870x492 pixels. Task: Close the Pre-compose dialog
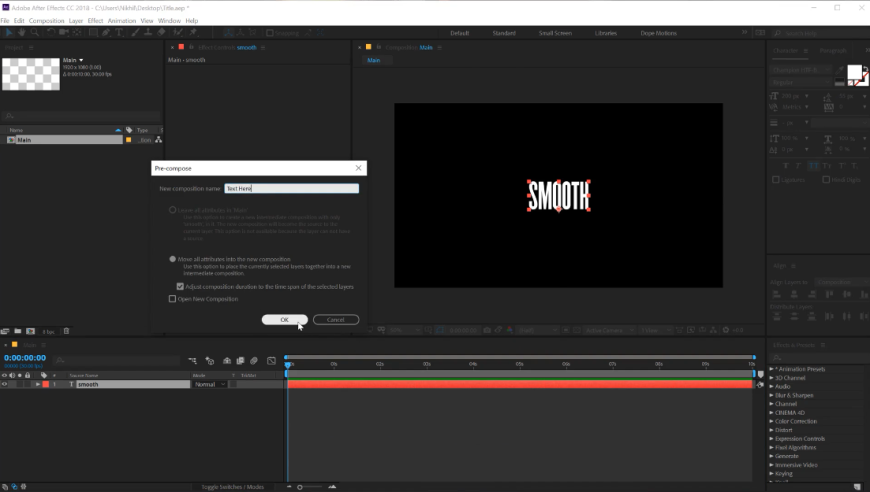pos(358,168)
